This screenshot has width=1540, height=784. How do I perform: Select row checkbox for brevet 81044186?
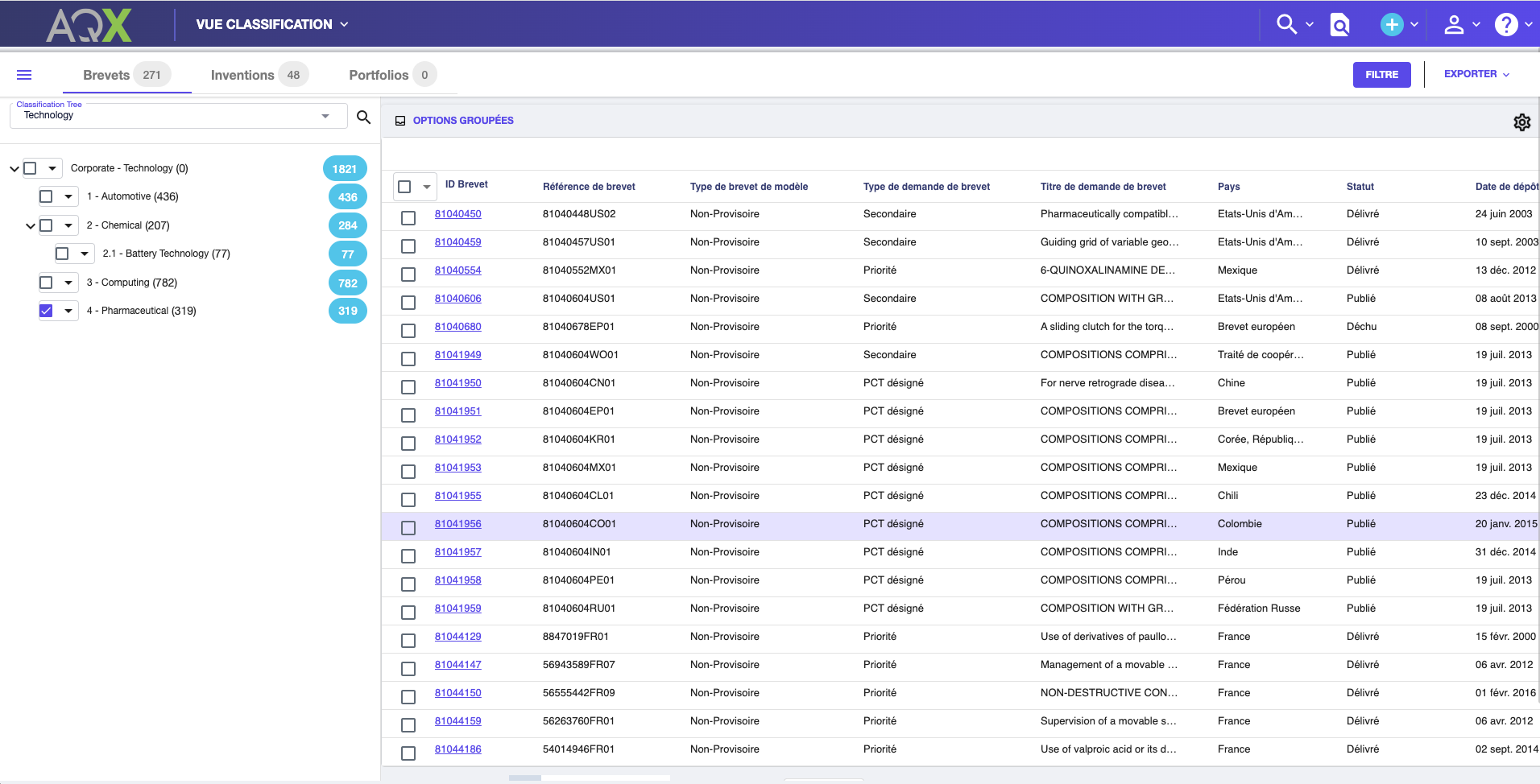tap(408, 753)
